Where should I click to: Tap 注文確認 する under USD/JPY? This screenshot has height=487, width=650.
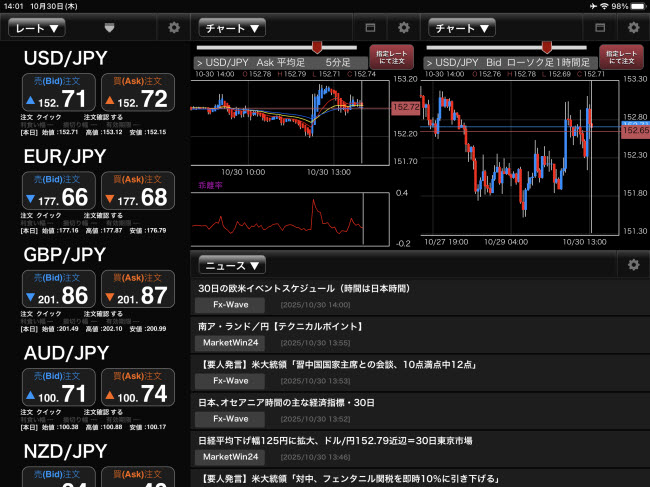tap(103, 118)
